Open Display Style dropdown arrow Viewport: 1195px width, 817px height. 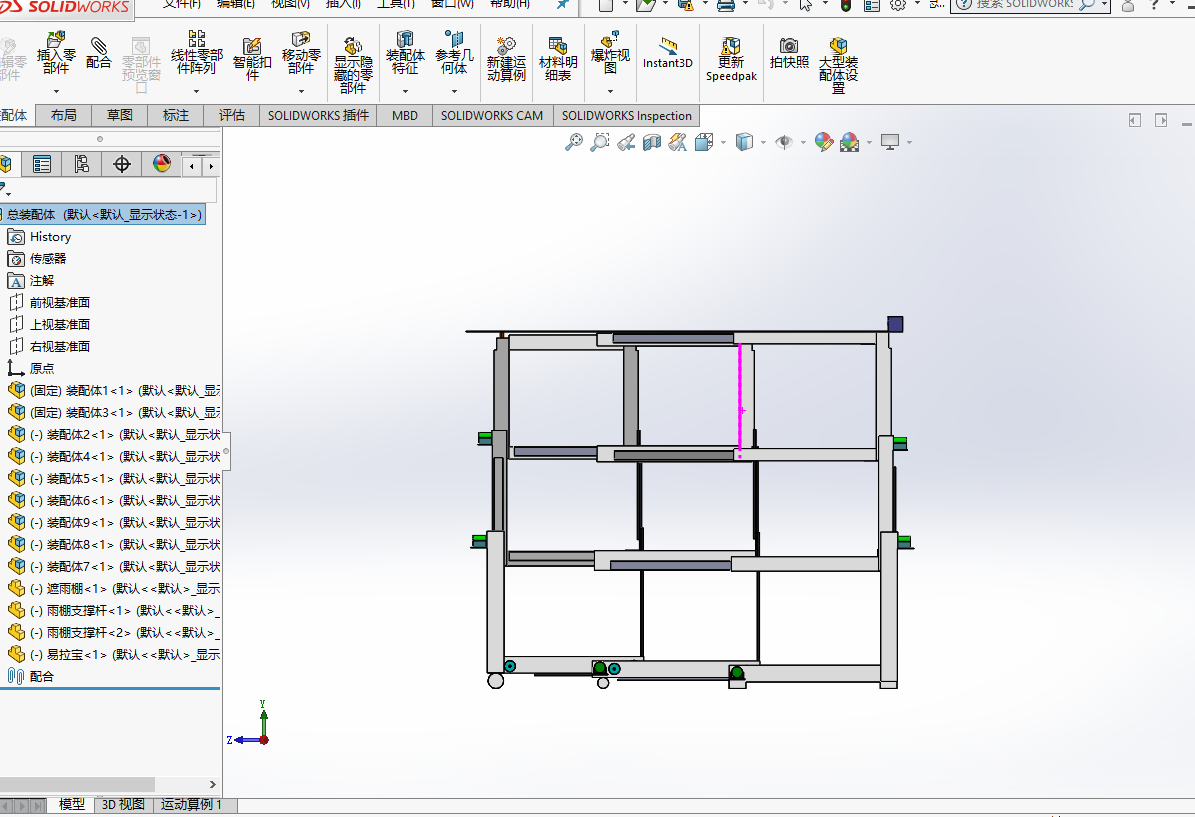pyautogui.click(x=763, y=143)
